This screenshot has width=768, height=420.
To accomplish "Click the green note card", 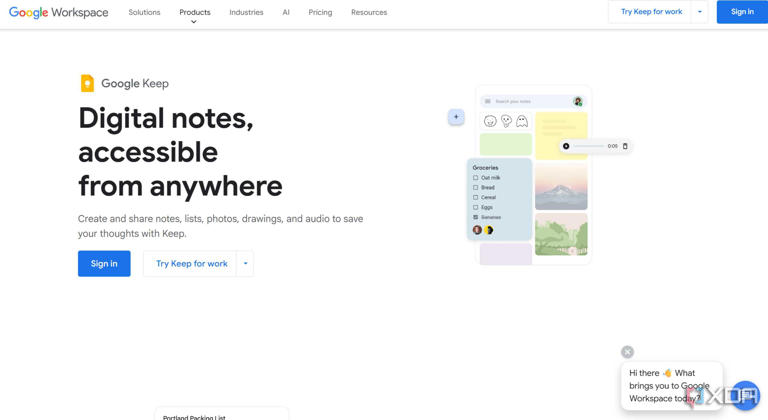I will click(x=505, y=144).
